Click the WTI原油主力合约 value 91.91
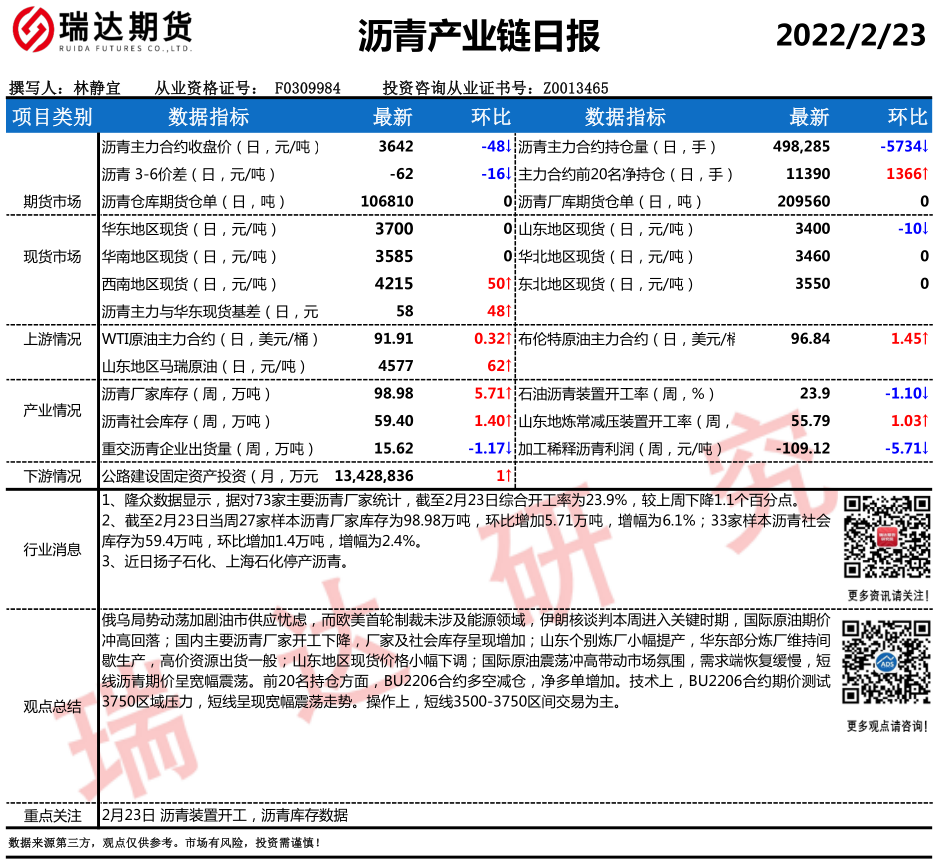 click(x=393, y=339)
